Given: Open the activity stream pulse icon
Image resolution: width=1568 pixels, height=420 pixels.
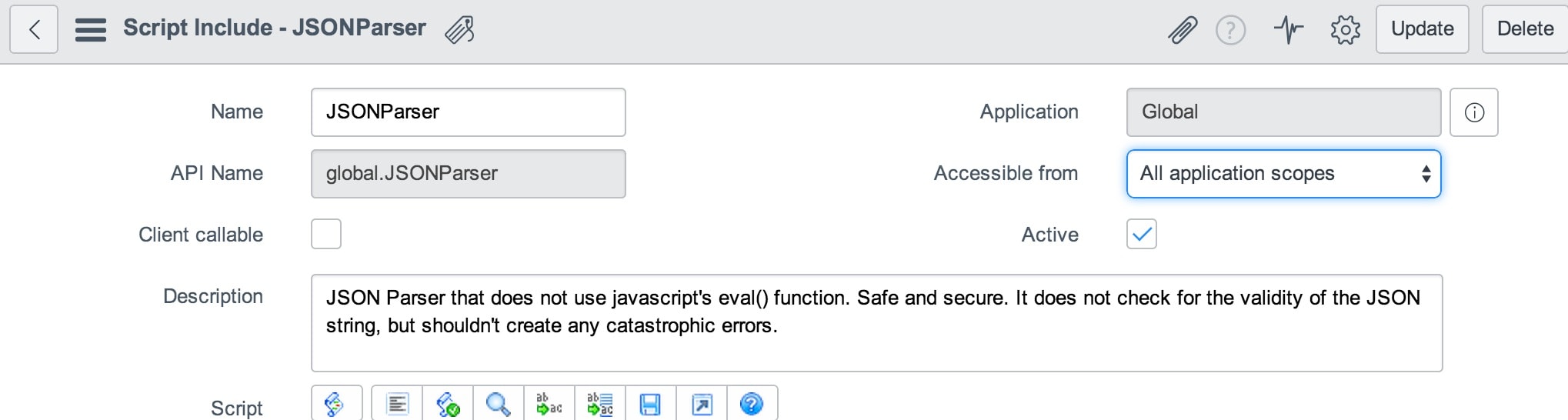Looking at the screenshot, I should coord(1289,30).
